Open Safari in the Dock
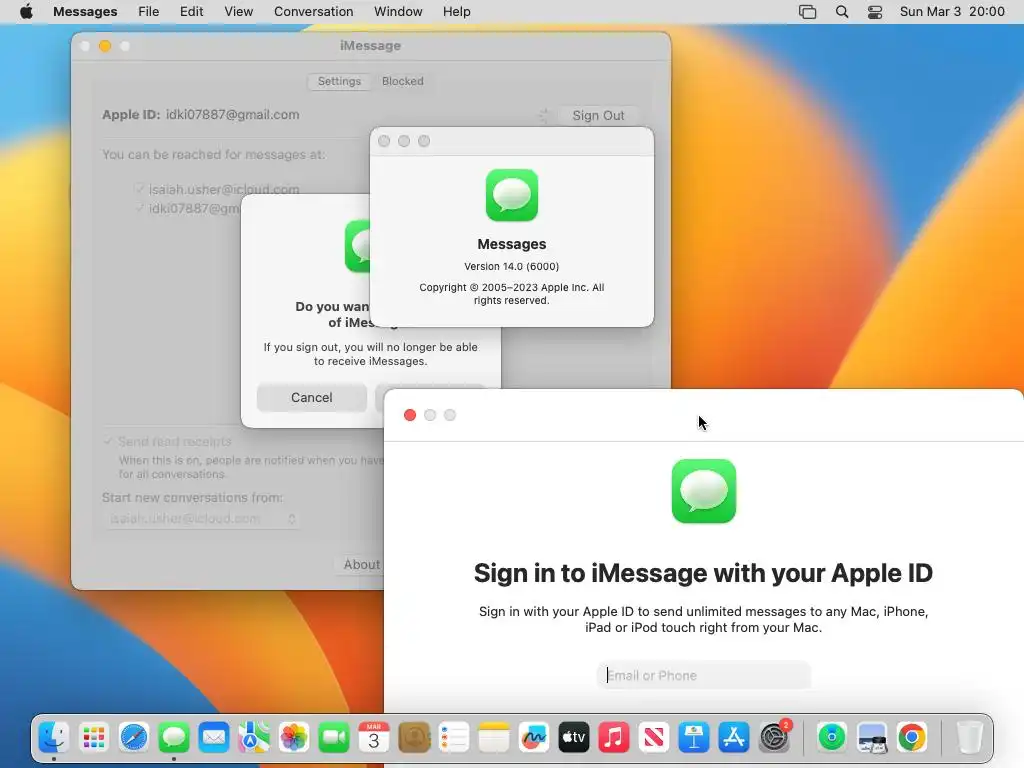 point(134,737)
